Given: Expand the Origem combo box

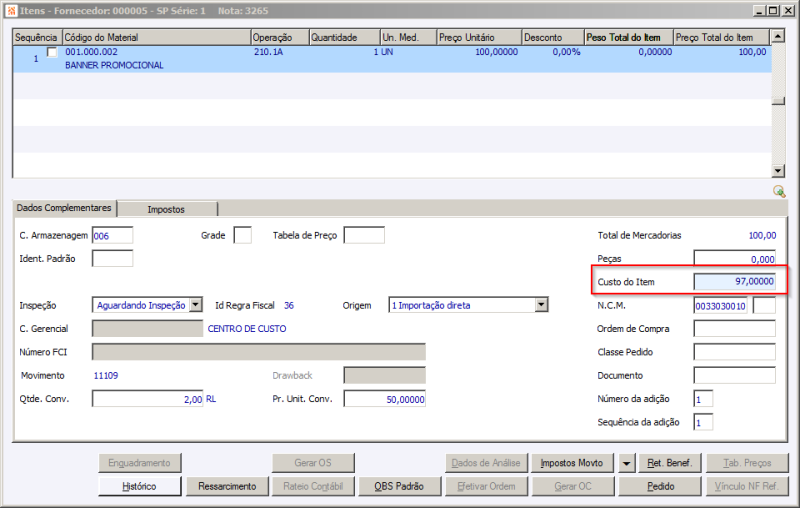Looking at the screenshot, I should click(x=541, y=305).
